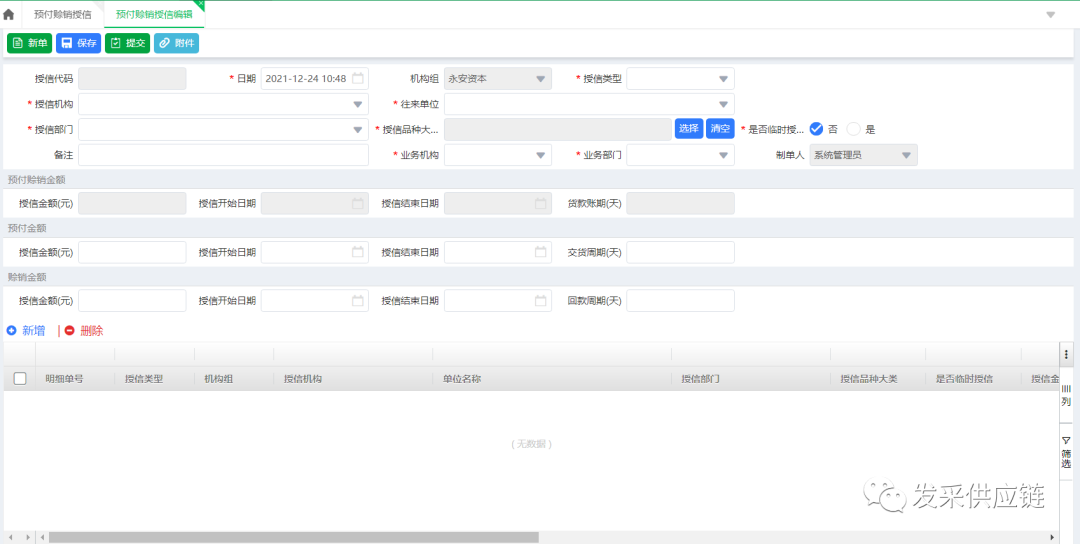The image size is (1080, 544).
Task: Click the table's 机构组 column header
Action: (x=219, y=379)
